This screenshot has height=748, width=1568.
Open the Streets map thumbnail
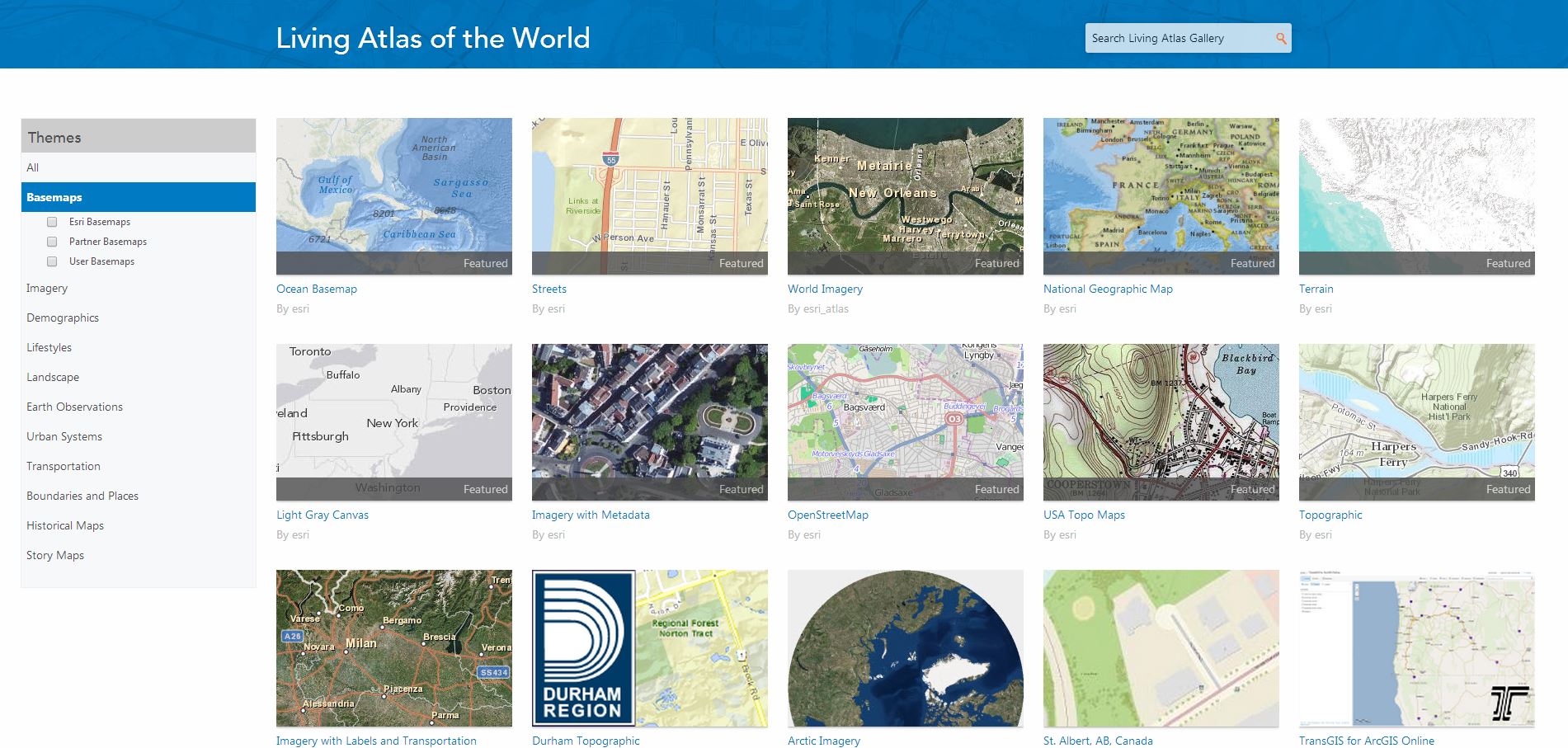point(650,196)
